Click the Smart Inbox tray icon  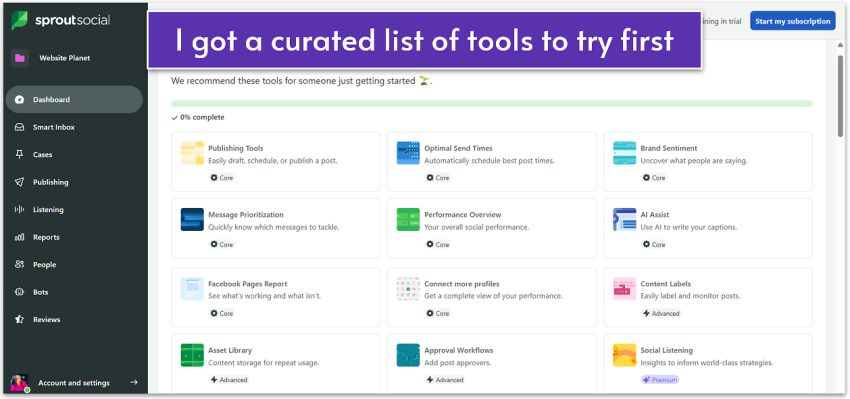pyautogui.click(x=20, y=127)
